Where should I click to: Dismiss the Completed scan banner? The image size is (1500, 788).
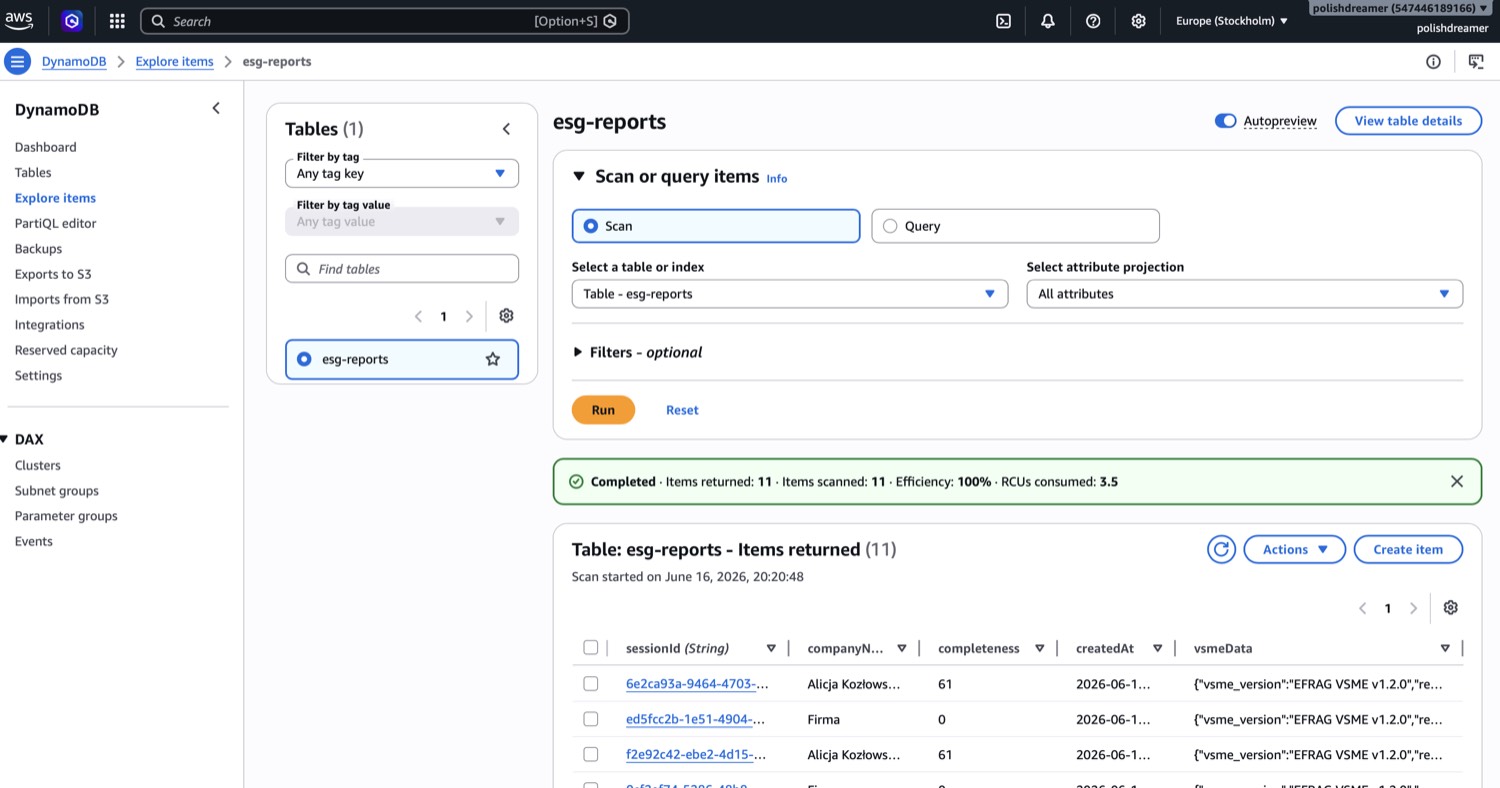1457,481
